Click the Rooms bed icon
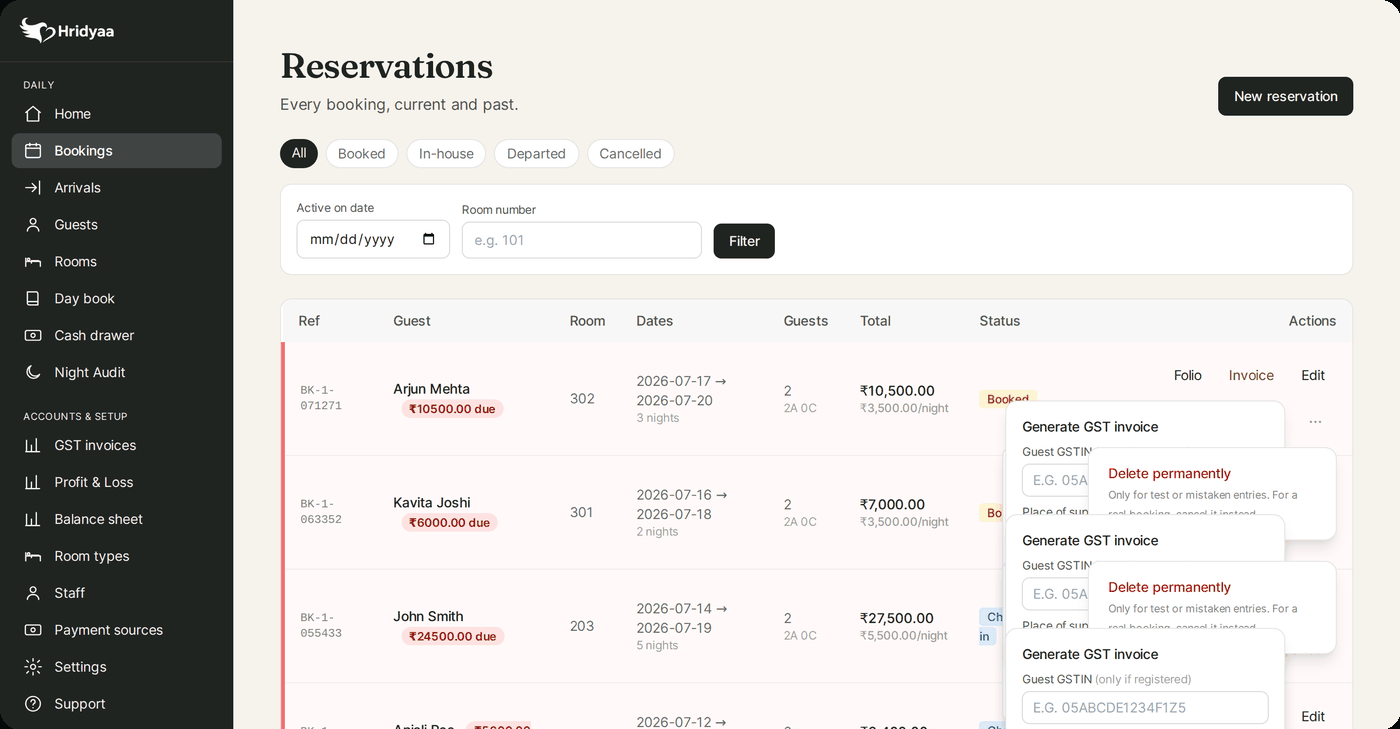Viewport: 1400px width, 729px height. [33, 262]
